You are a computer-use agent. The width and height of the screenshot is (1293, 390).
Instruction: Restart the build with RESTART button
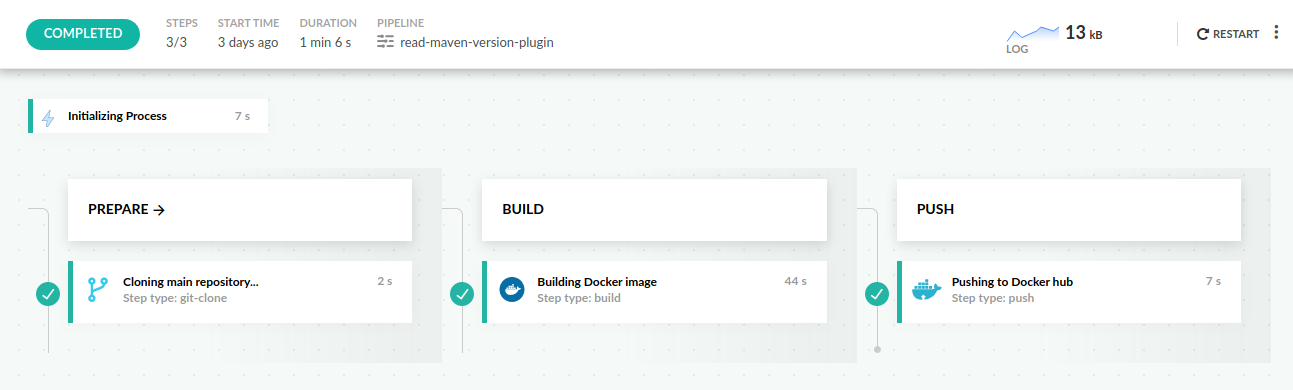point(1228,34)
